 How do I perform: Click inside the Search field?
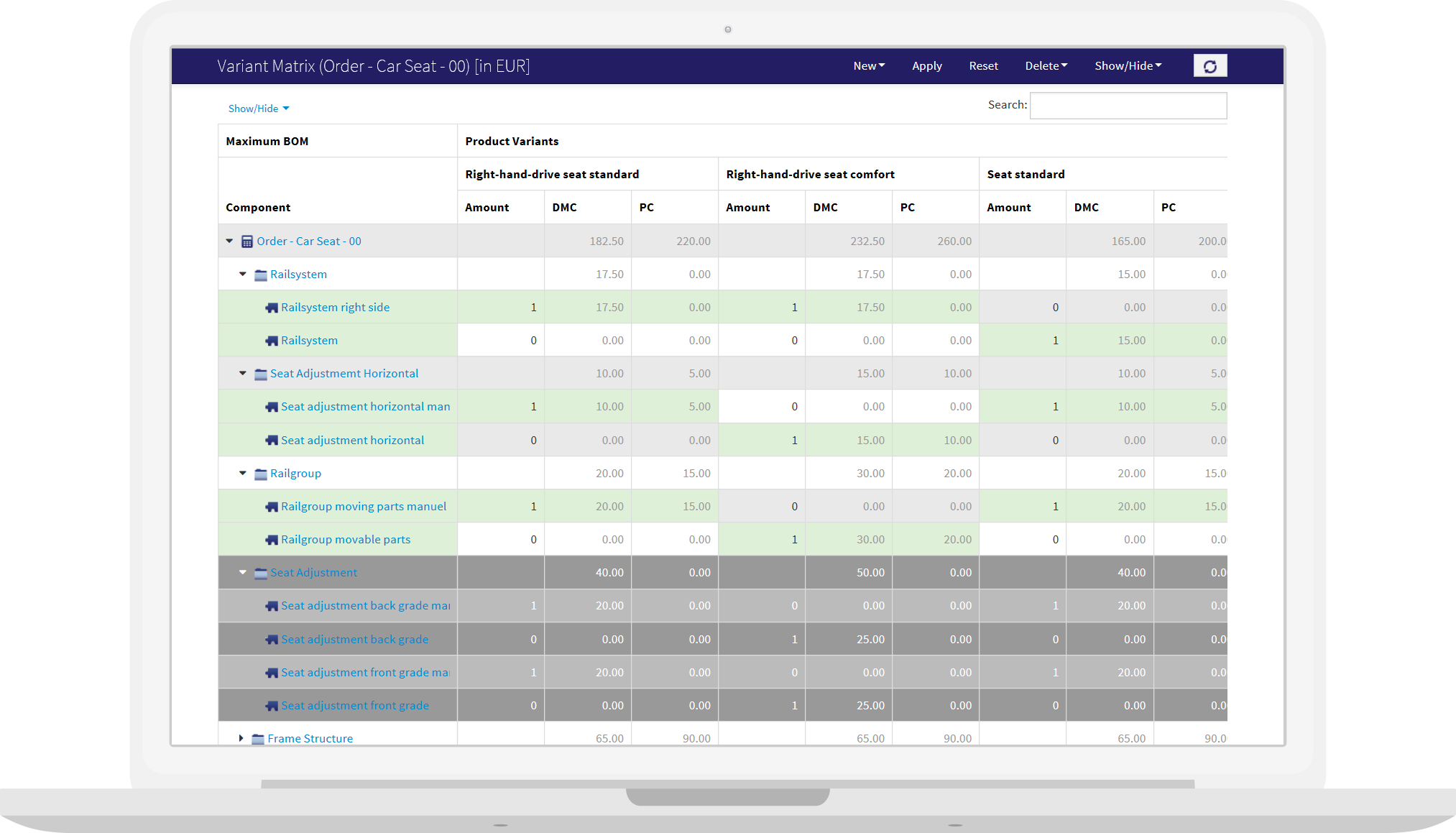point(1128,105)
